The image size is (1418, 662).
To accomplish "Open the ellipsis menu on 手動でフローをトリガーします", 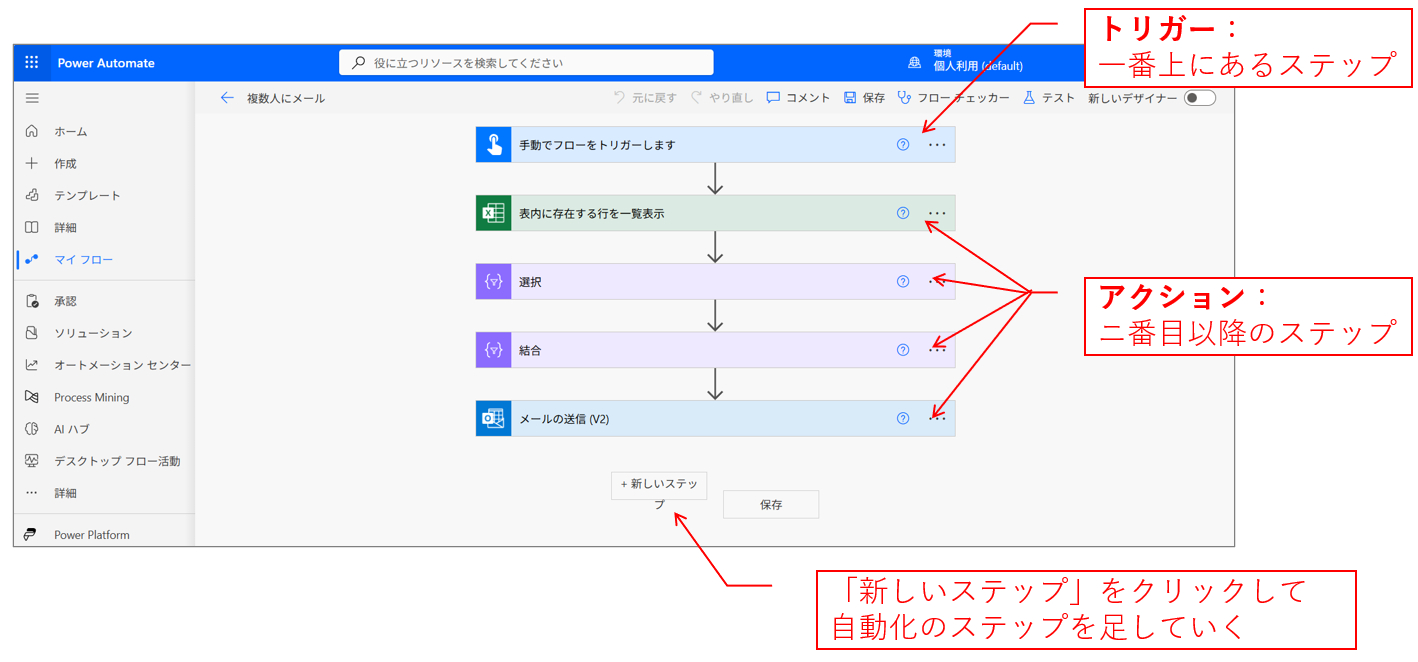I will tap(936, 145).
